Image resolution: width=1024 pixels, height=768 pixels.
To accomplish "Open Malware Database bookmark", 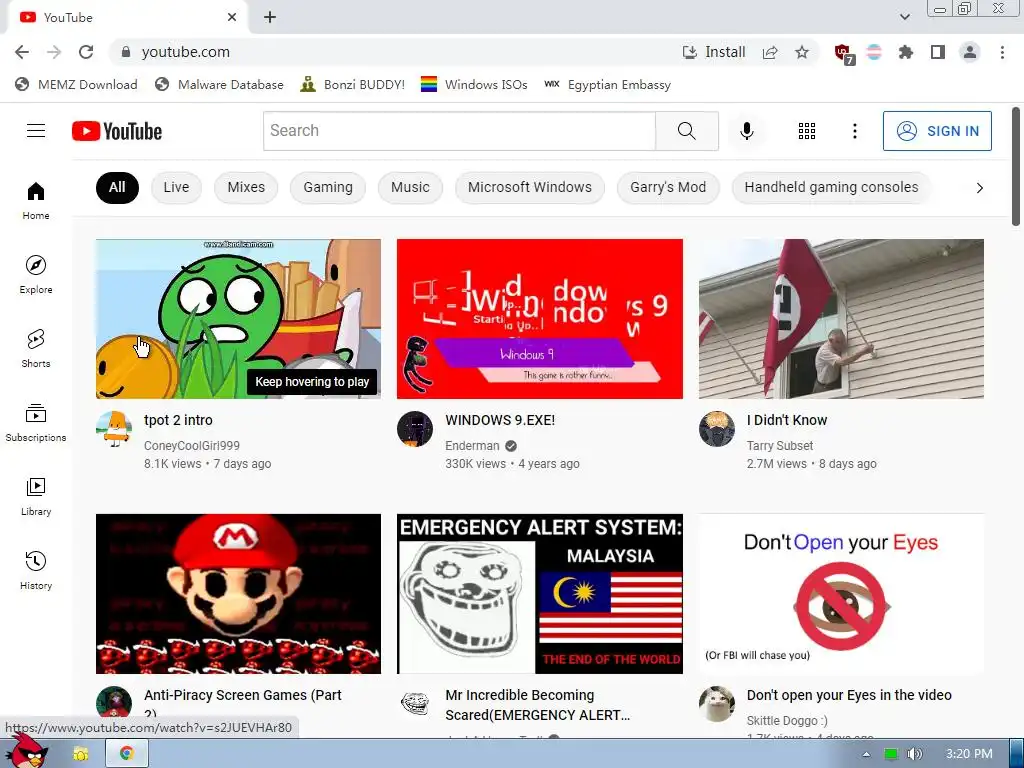I will pyautogui.click(x=219, y=85).
